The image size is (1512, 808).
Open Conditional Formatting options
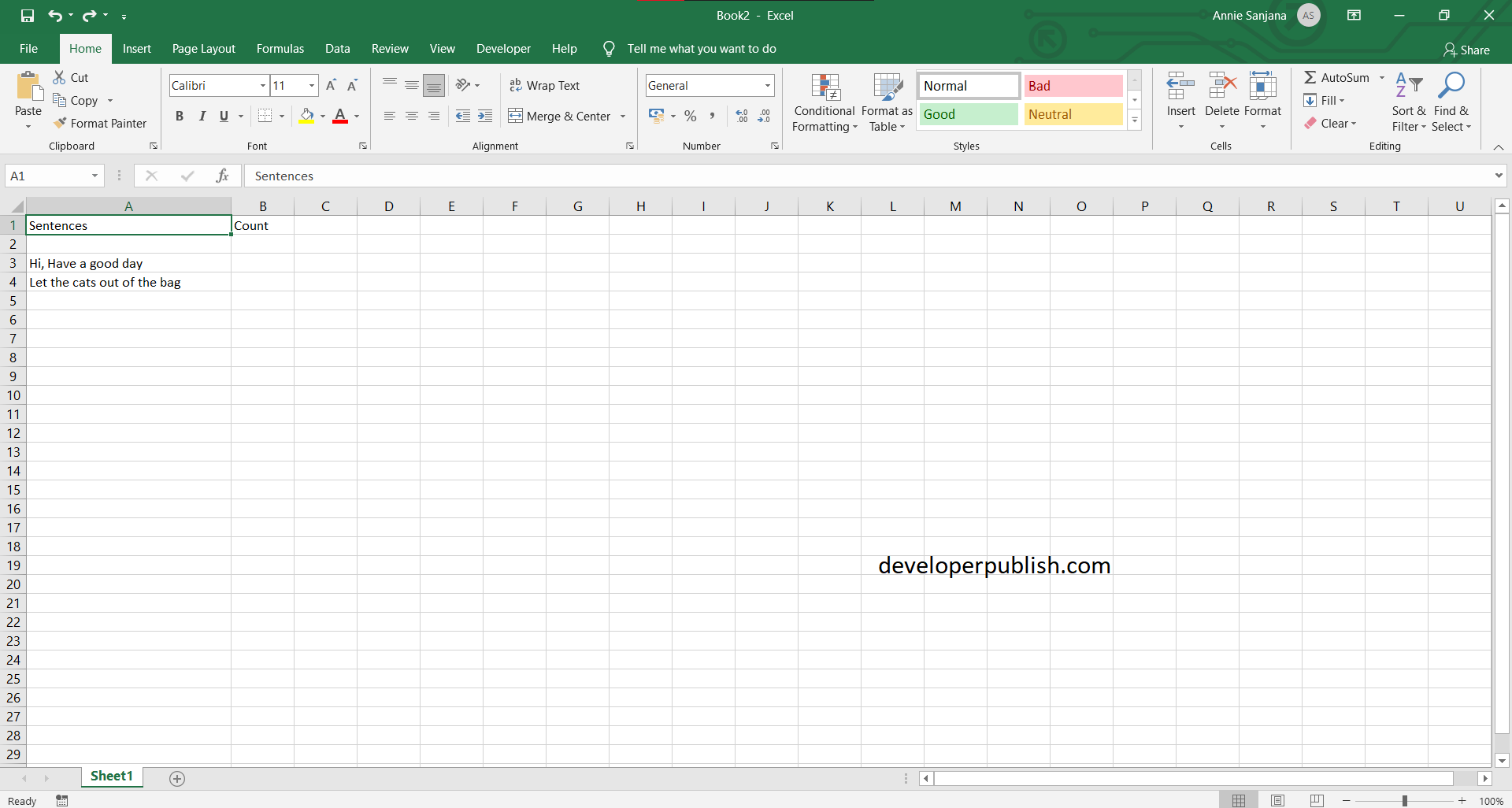tap(824, 102)
